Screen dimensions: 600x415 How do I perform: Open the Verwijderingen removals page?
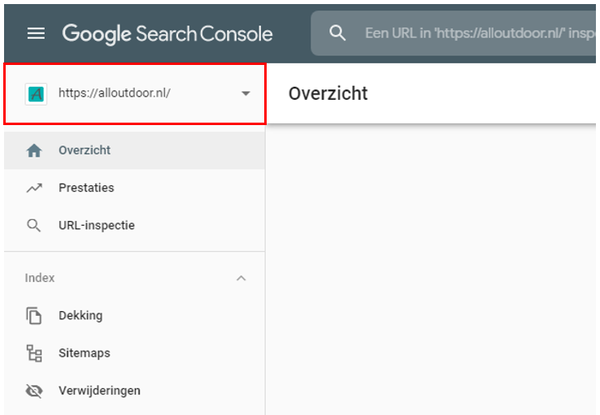[x=134, y=391]
